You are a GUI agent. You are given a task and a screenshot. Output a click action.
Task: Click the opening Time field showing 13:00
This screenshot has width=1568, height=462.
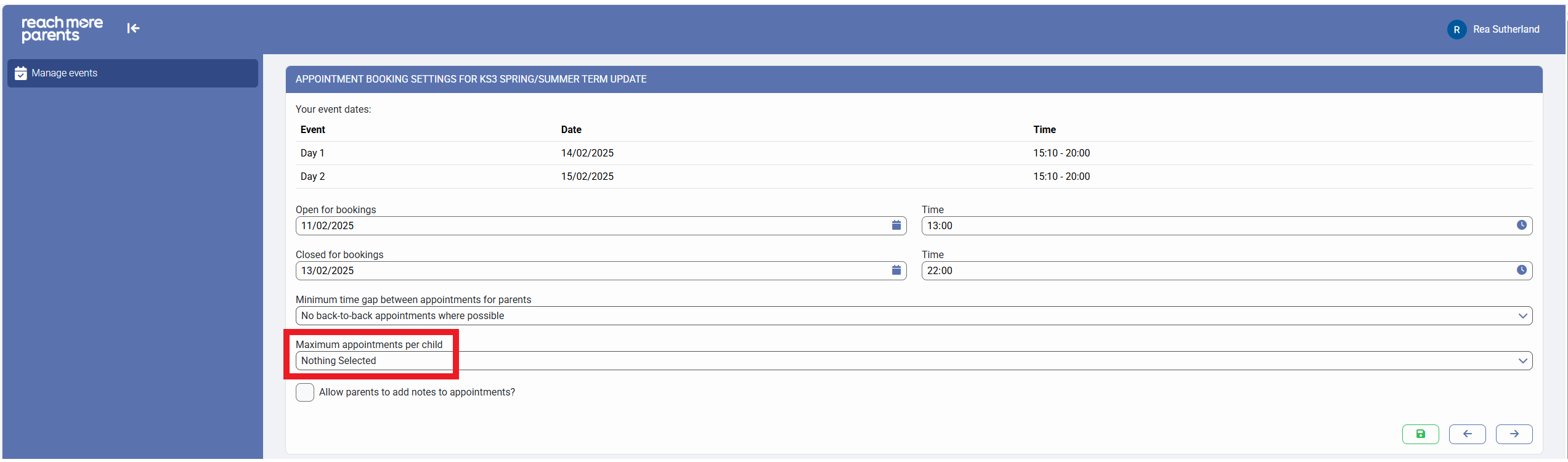click(x=1217, y=226)
